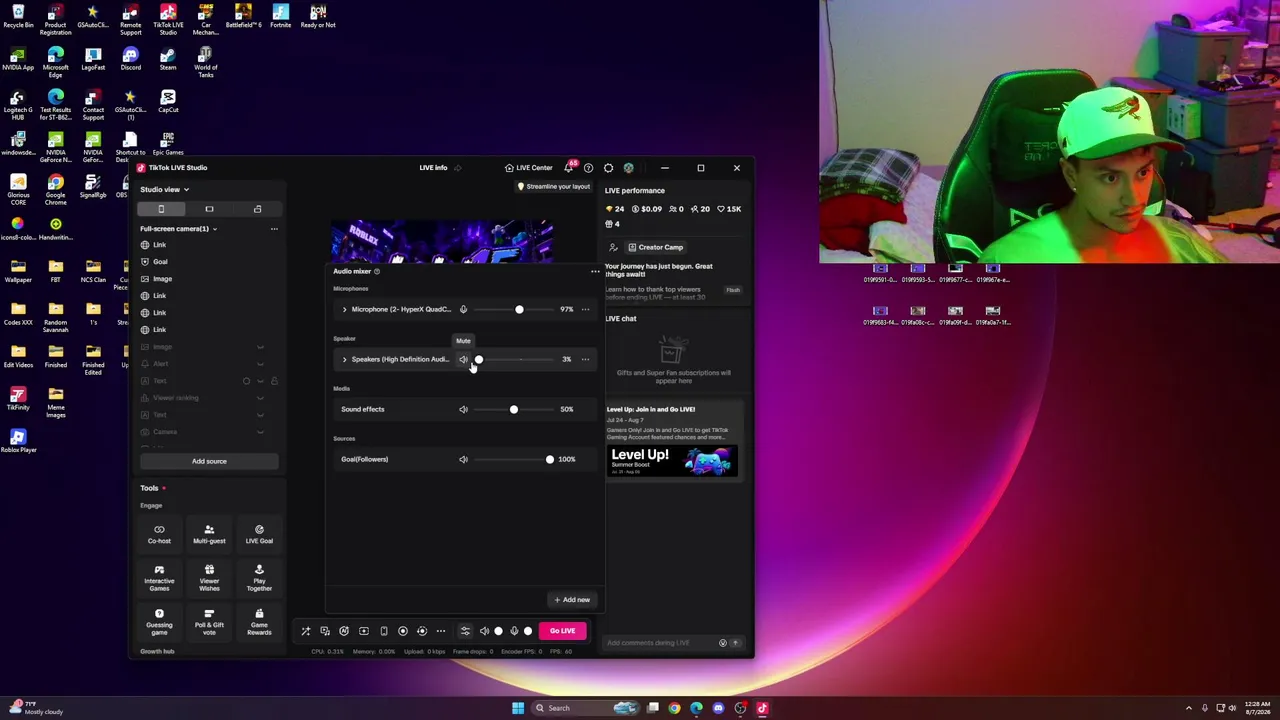This screenshot has height=720, width=1280.
Task: Select the portrait phone layout tab
Action: point(161,209)
